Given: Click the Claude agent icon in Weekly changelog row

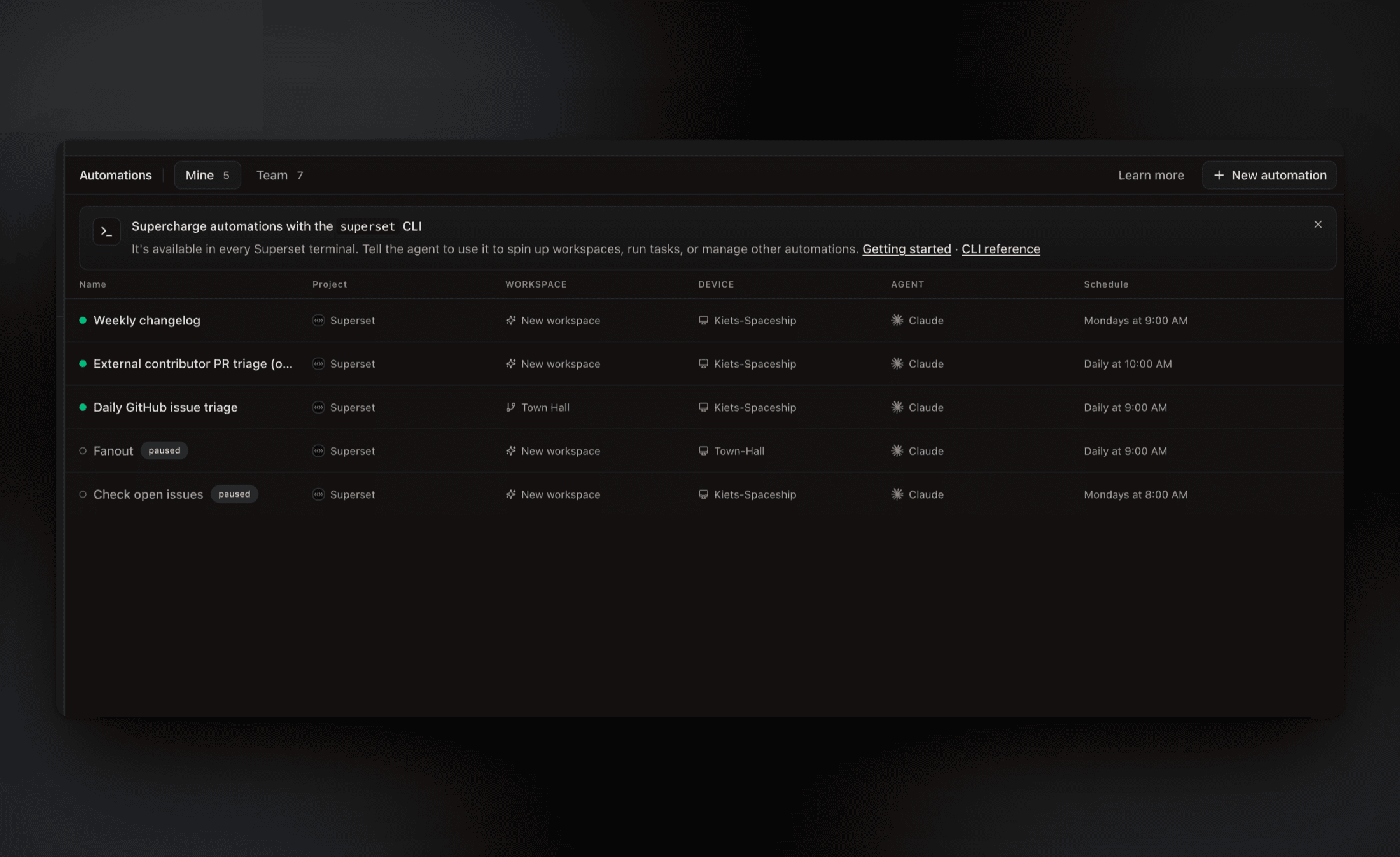Looking at the screenshot, I should pos(897,320).
